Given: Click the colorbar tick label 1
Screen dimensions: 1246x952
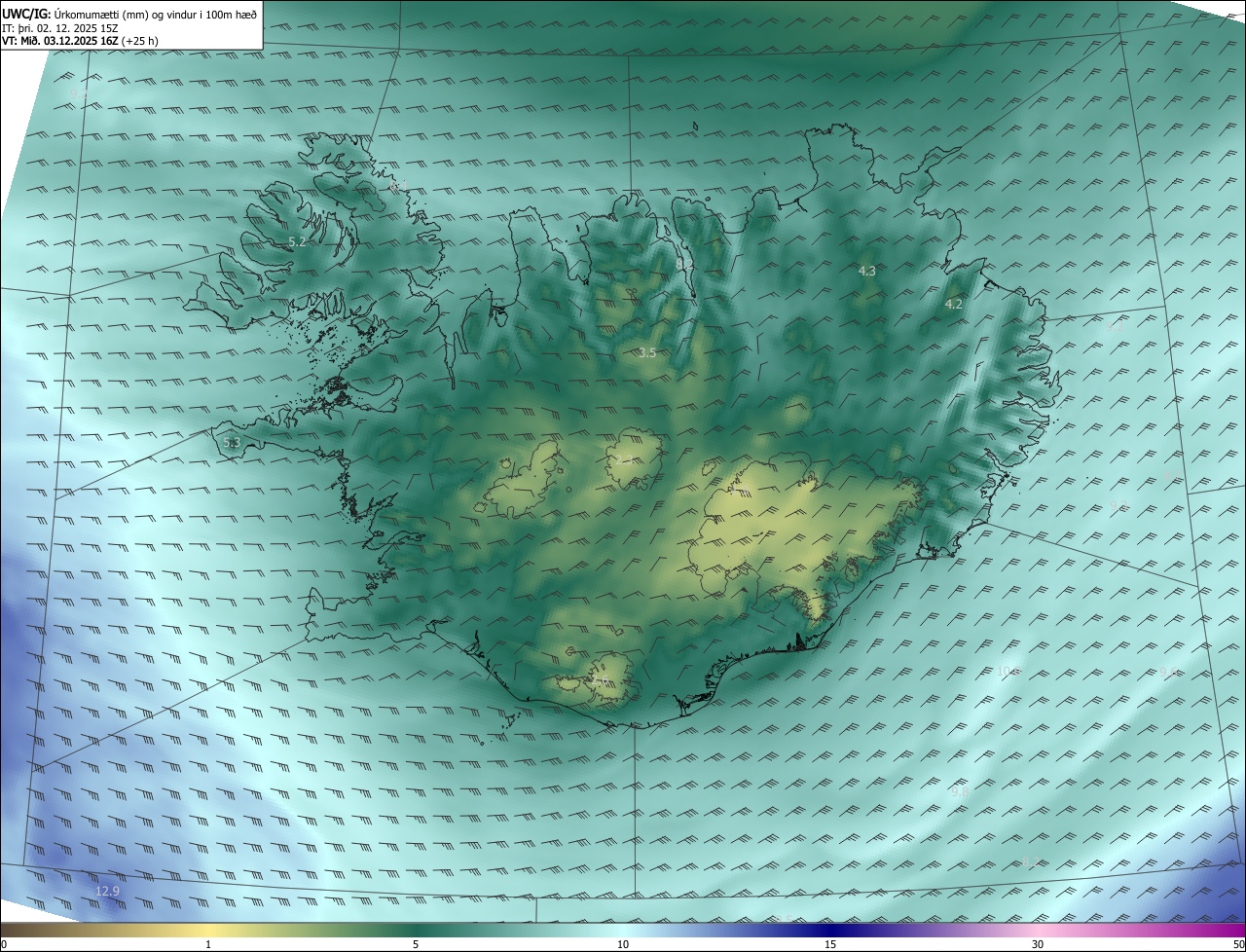Looking at the screenshot, I should [x=208, y=944].
